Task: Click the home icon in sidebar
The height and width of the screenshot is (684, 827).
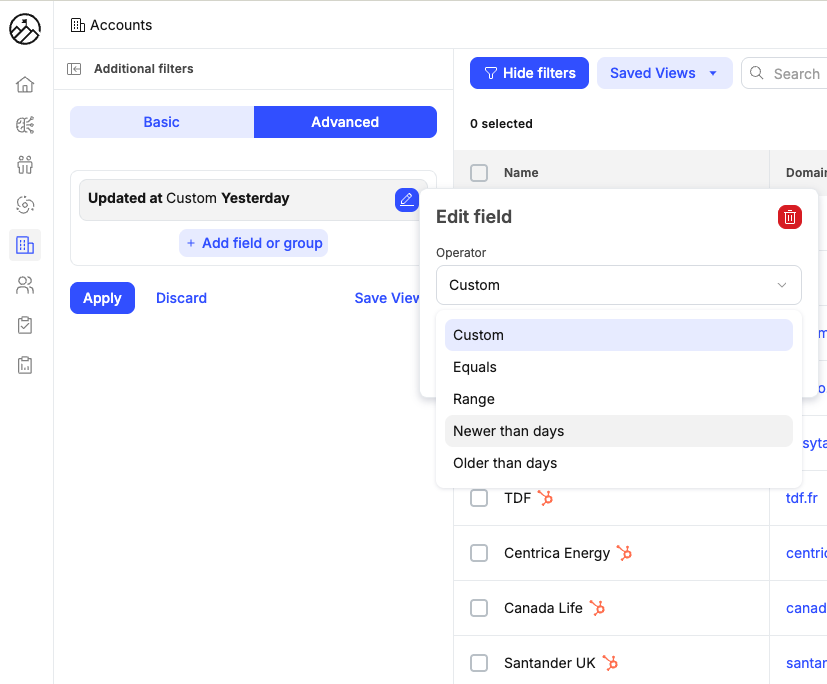Action: click(25, 85)
